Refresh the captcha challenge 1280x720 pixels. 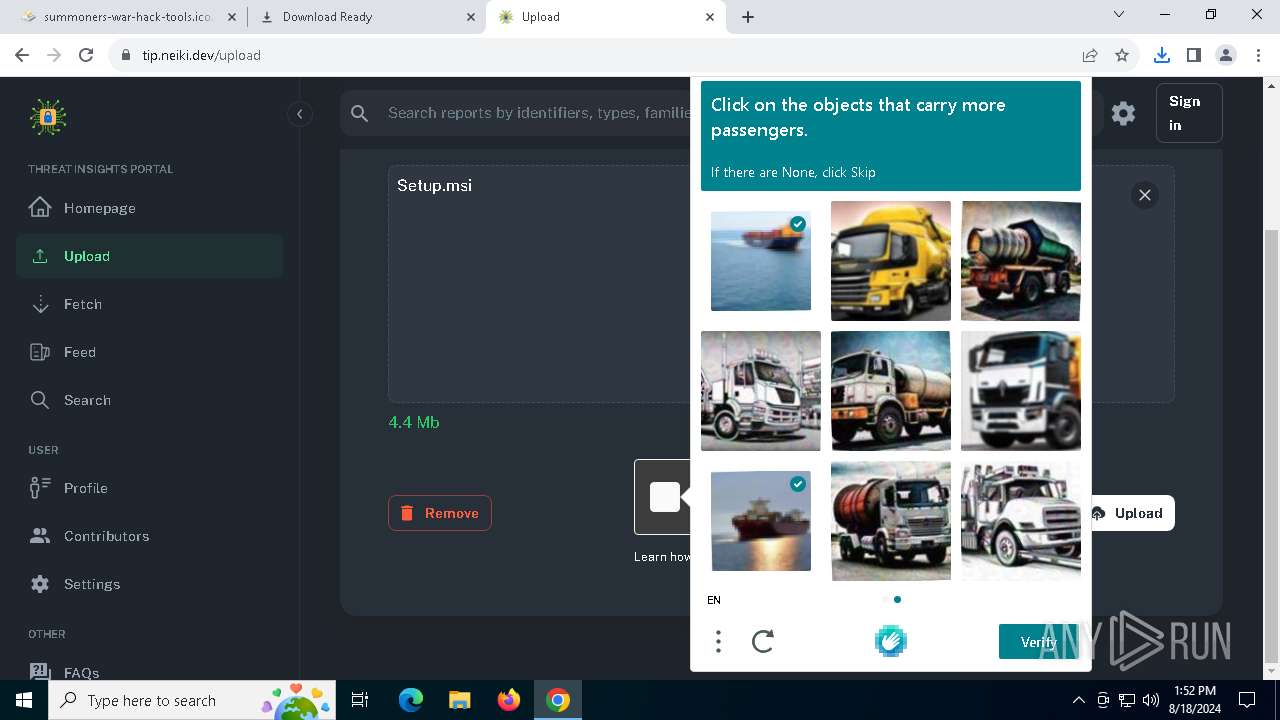[763, 641]
